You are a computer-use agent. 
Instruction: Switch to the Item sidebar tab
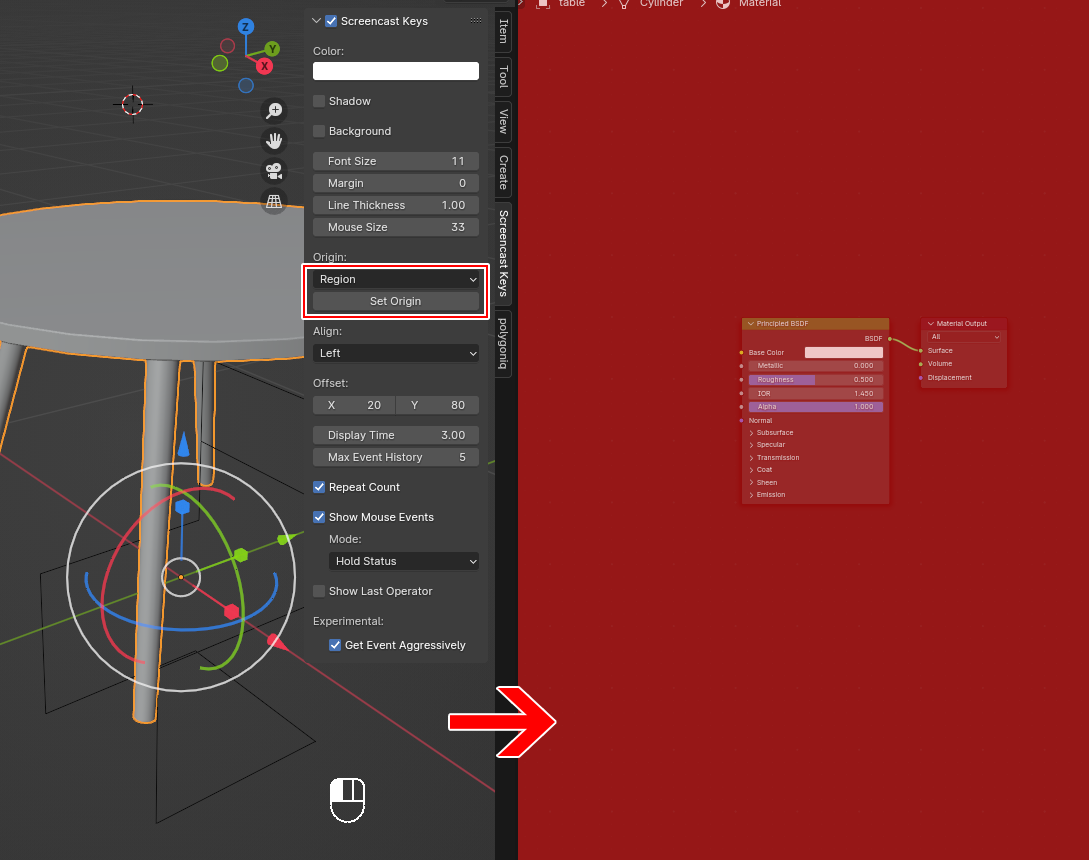[503, 31]
